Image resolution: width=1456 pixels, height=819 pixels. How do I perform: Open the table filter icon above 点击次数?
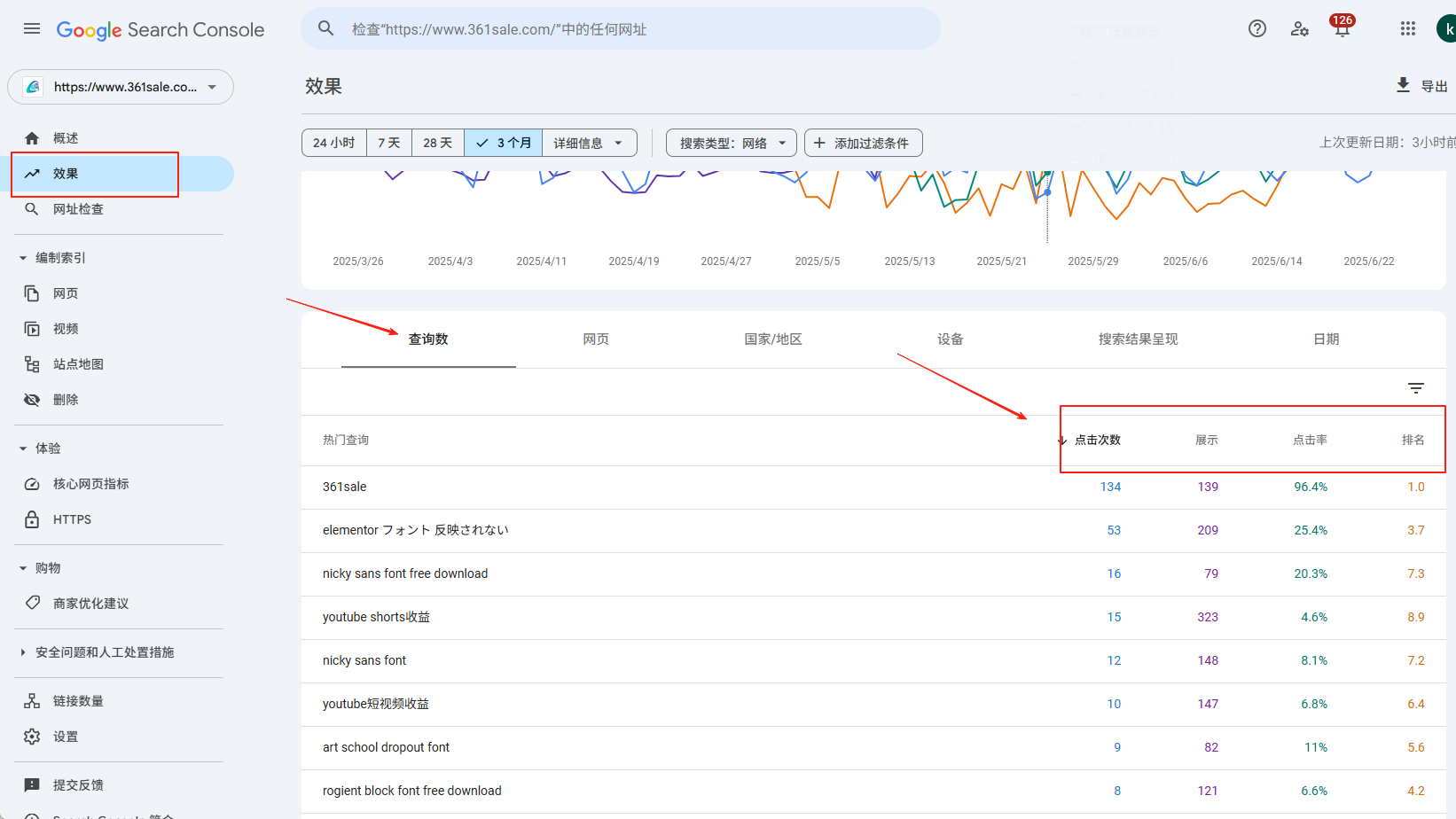pos(1415,388)
